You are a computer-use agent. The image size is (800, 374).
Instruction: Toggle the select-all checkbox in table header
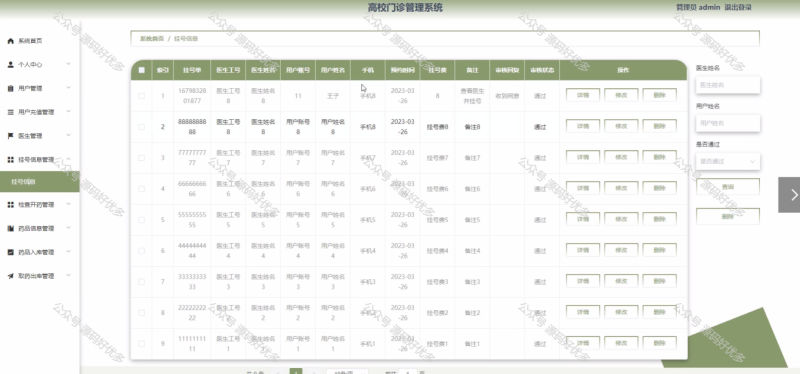142,70
